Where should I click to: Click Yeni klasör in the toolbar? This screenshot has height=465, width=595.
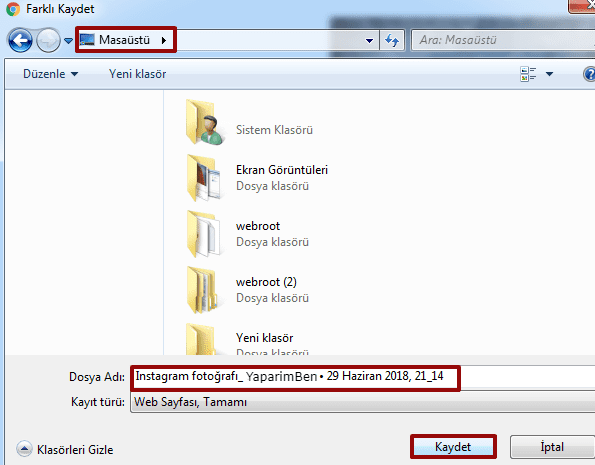[x=137, y=74]
